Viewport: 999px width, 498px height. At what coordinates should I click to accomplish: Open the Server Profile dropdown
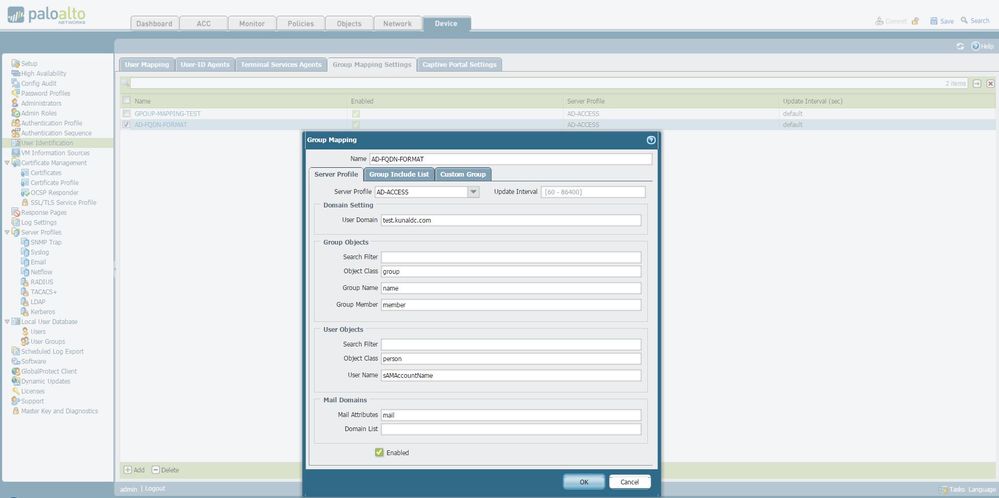tap(473, 192)
